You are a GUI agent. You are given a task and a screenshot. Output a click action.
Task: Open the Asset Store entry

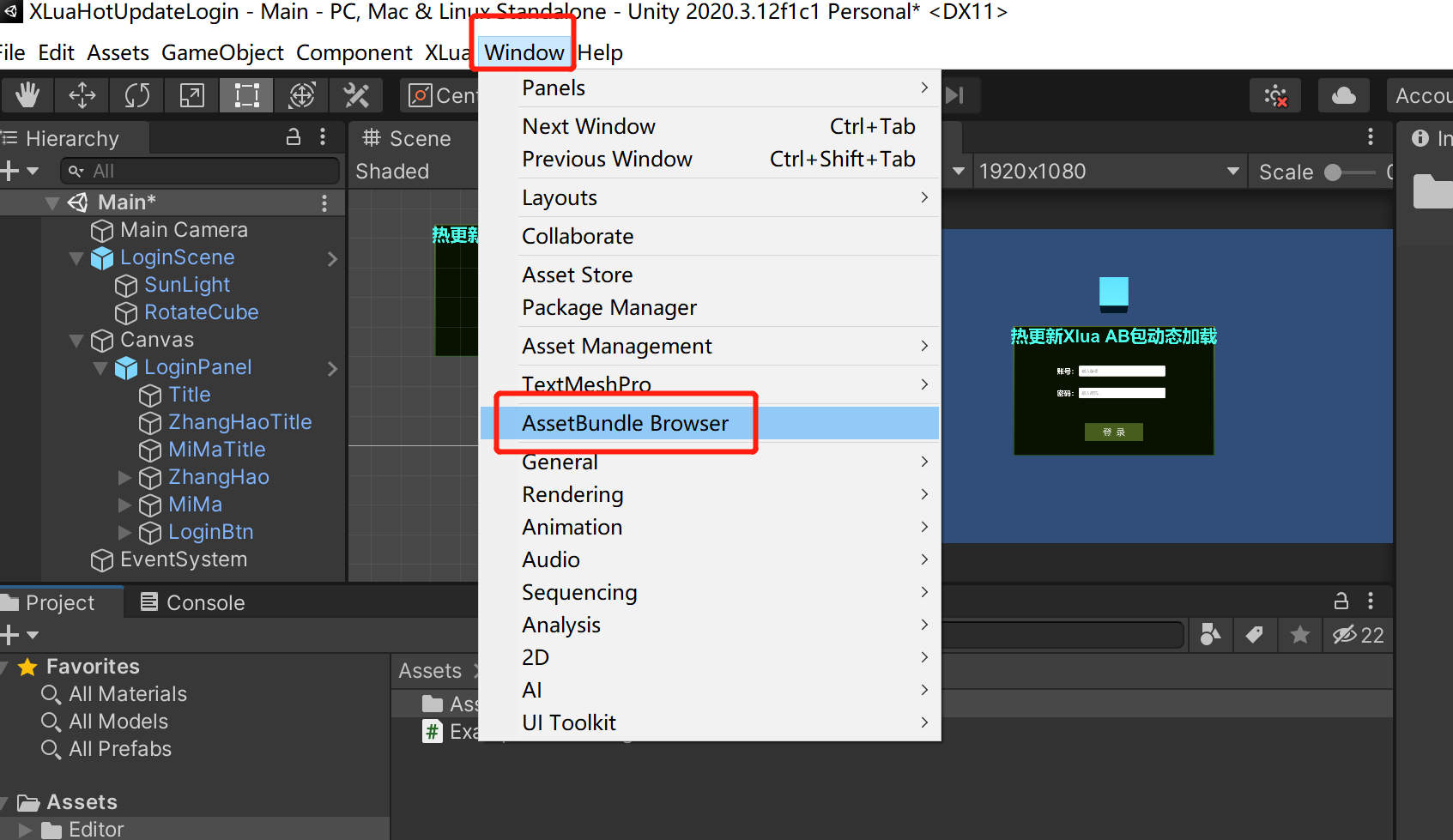[x=710, y=275]
